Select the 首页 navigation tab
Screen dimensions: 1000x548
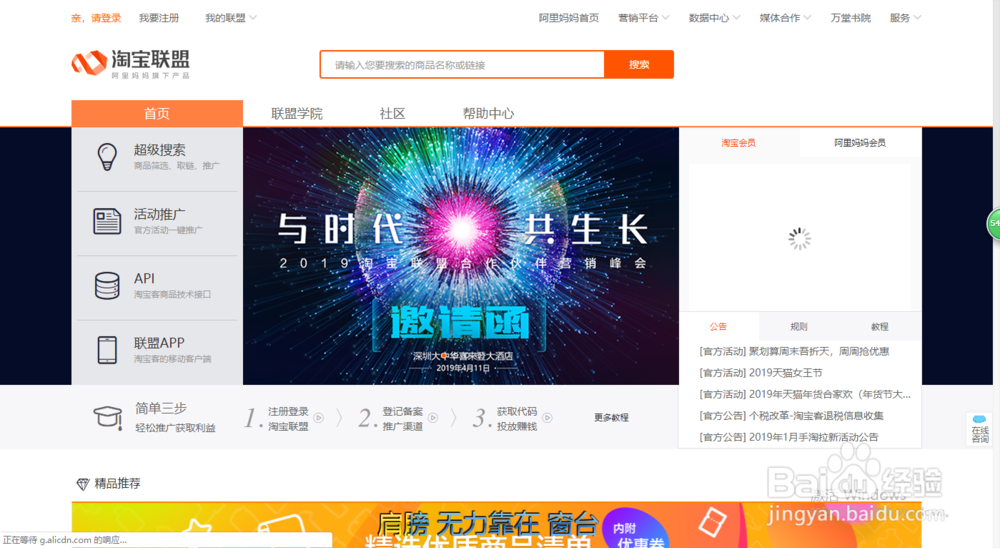point(157,114)
